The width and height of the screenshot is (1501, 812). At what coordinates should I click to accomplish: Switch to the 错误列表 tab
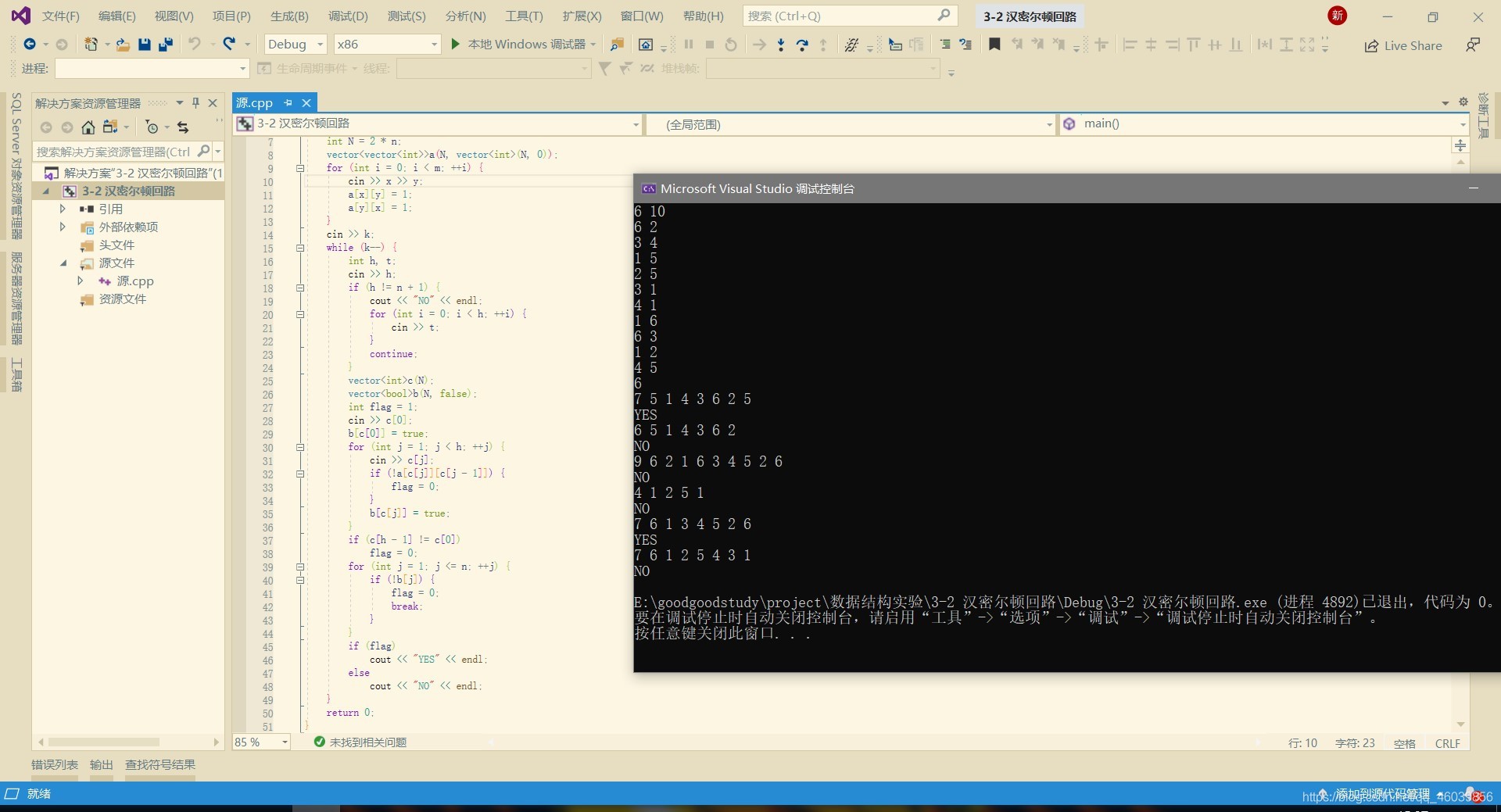click(x=55, y=764)
